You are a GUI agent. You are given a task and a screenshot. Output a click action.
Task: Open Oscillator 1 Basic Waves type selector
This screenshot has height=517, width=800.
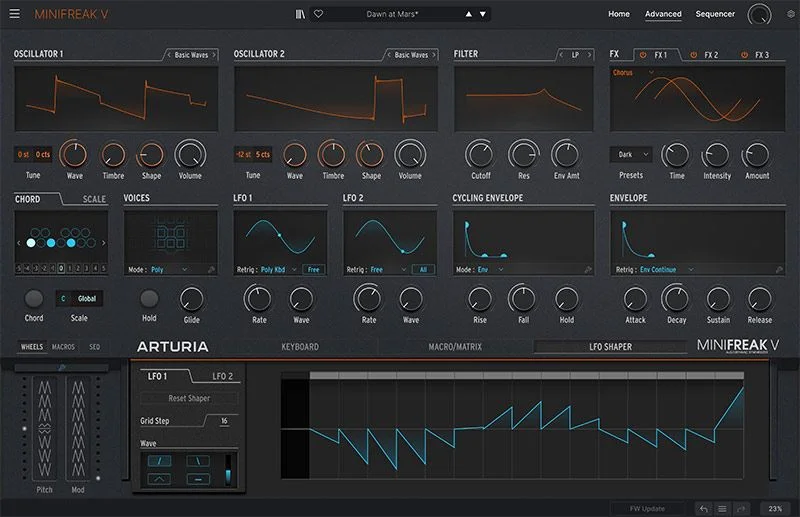[191, 55]
